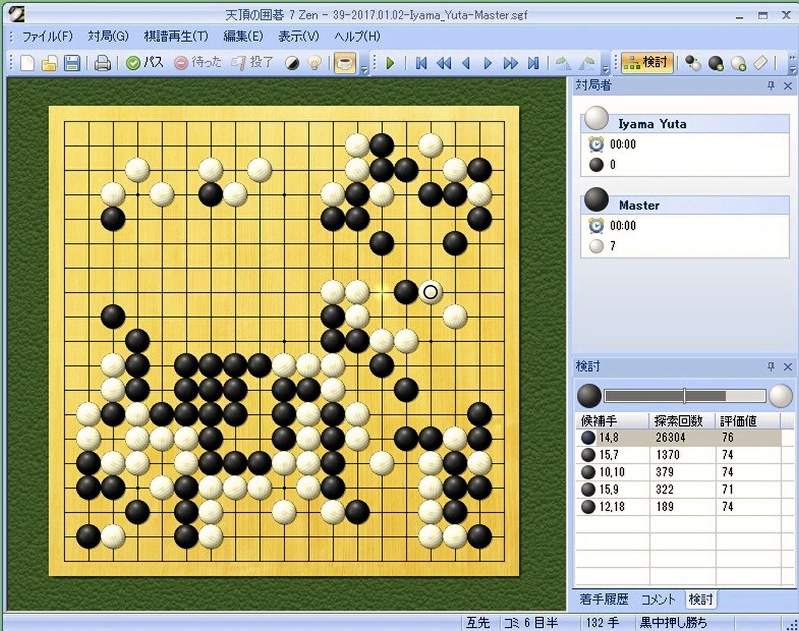This screenshot has width=799, height=631.
Task: Switch to the 着手履歴 tab
Action: pyautogui.click(x=604, y=599)
